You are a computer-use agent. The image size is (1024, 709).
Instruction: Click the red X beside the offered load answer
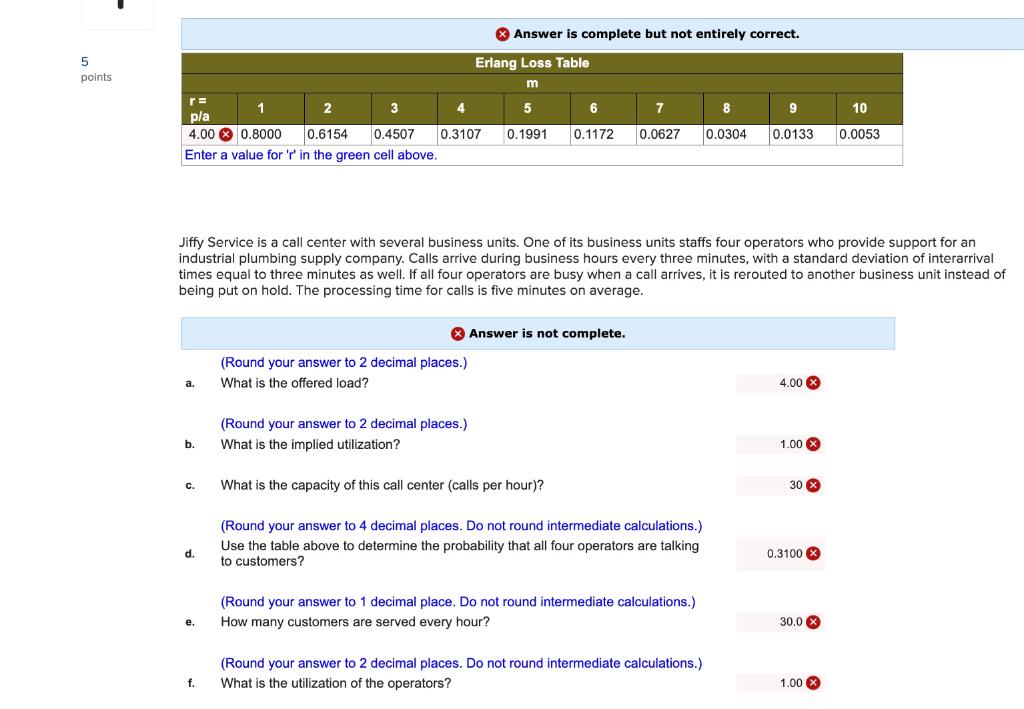pyautogui.click(x=812, y=382)
